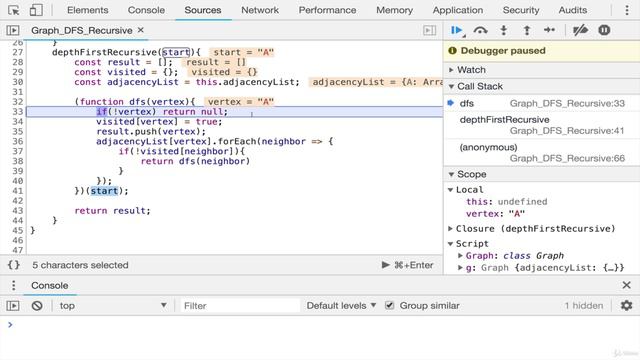The image size is (640, 360).
Task: Click 'return dfs(neighbor)' on line 38
Action: (195, 161)
